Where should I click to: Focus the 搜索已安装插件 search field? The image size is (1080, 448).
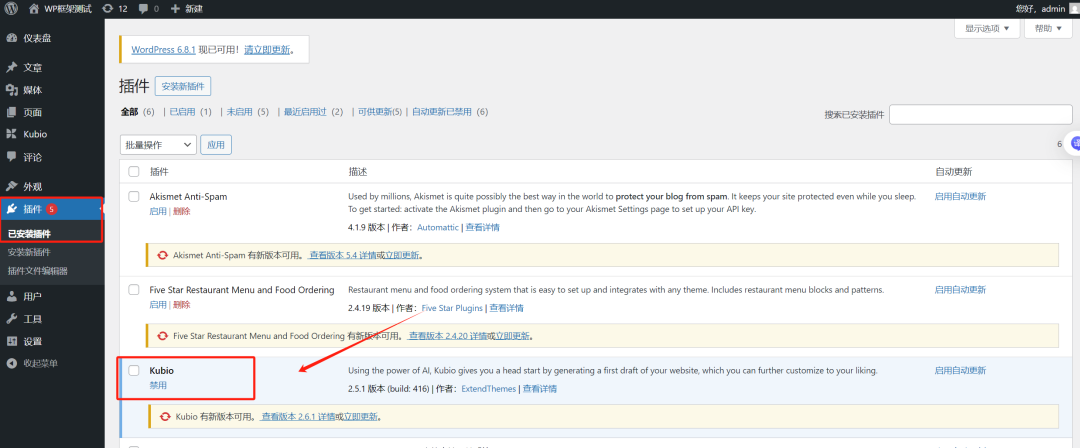click(x=981, y=114)
